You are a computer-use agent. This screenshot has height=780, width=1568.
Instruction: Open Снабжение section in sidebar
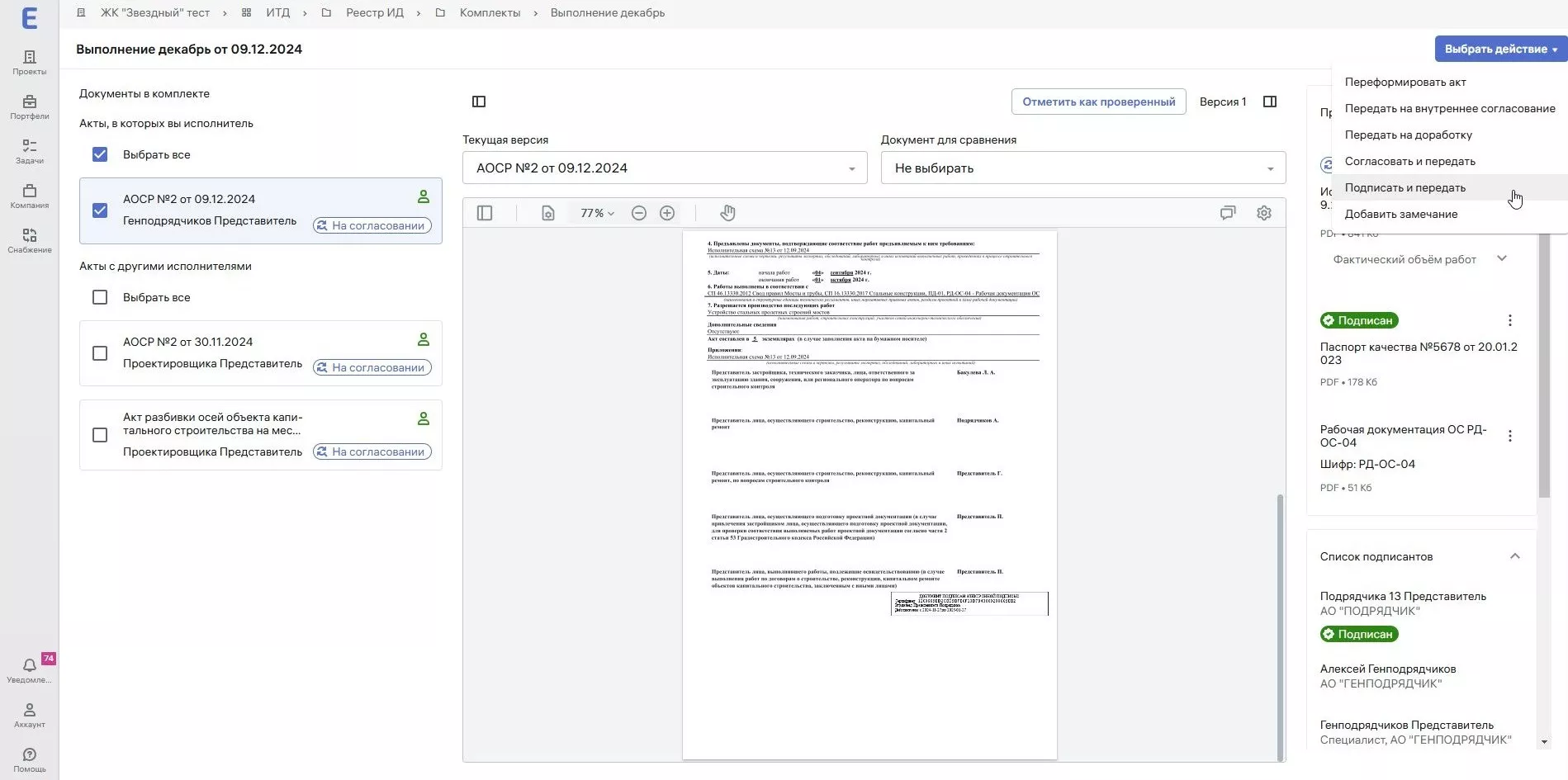(30, 240)
